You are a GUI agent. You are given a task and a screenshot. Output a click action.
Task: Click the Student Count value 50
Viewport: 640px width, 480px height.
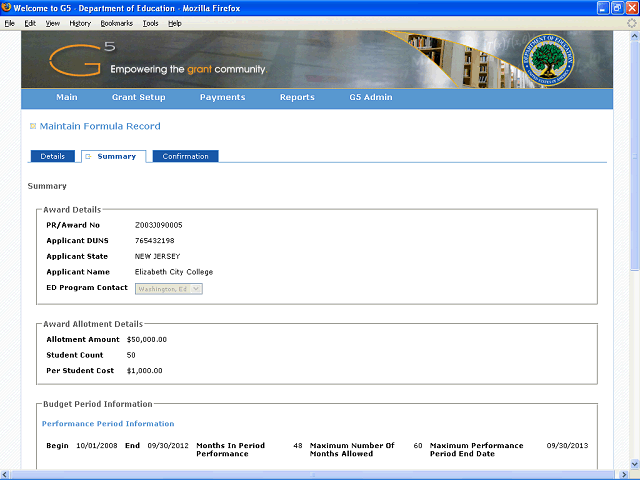click(x=131, y=355)
